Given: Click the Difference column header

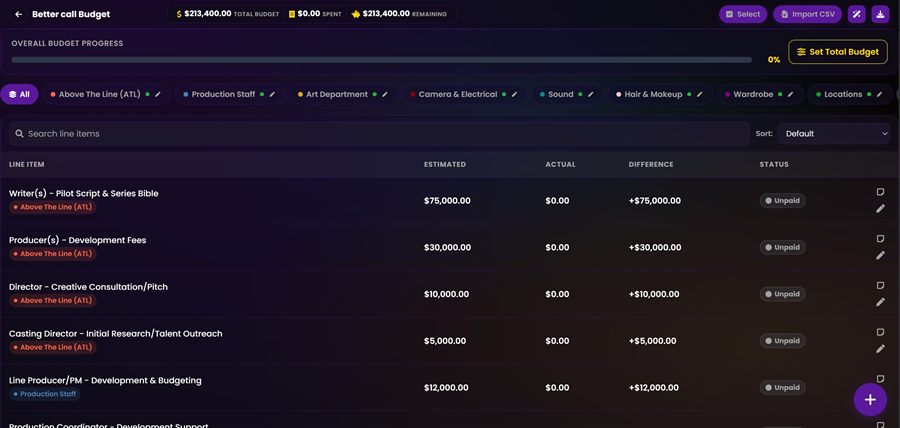Looking at the screenshot, I should pyautogui.click(x=651, y=165).
